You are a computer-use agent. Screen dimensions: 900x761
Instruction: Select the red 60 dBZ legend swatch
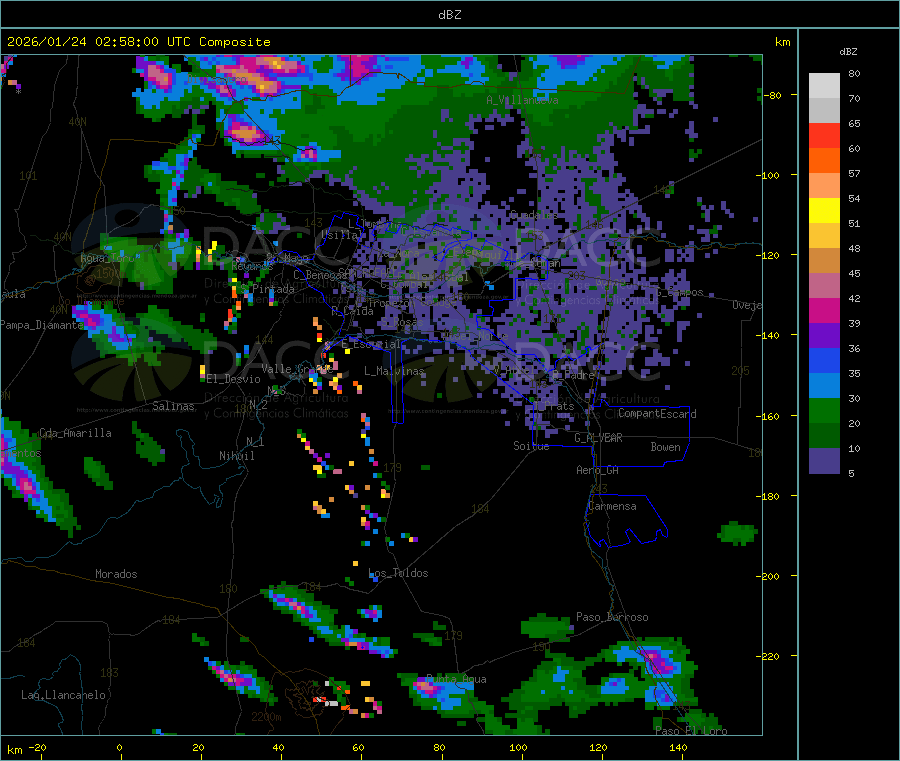824,135
